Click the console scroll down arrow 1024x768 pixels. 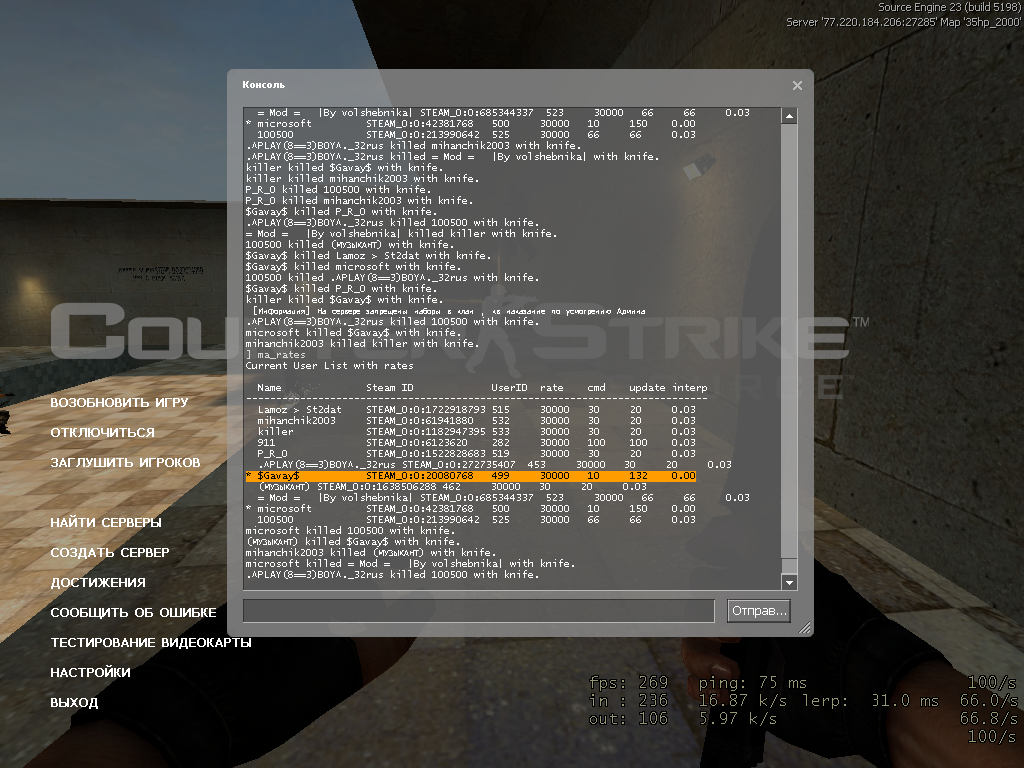(789, 582)
